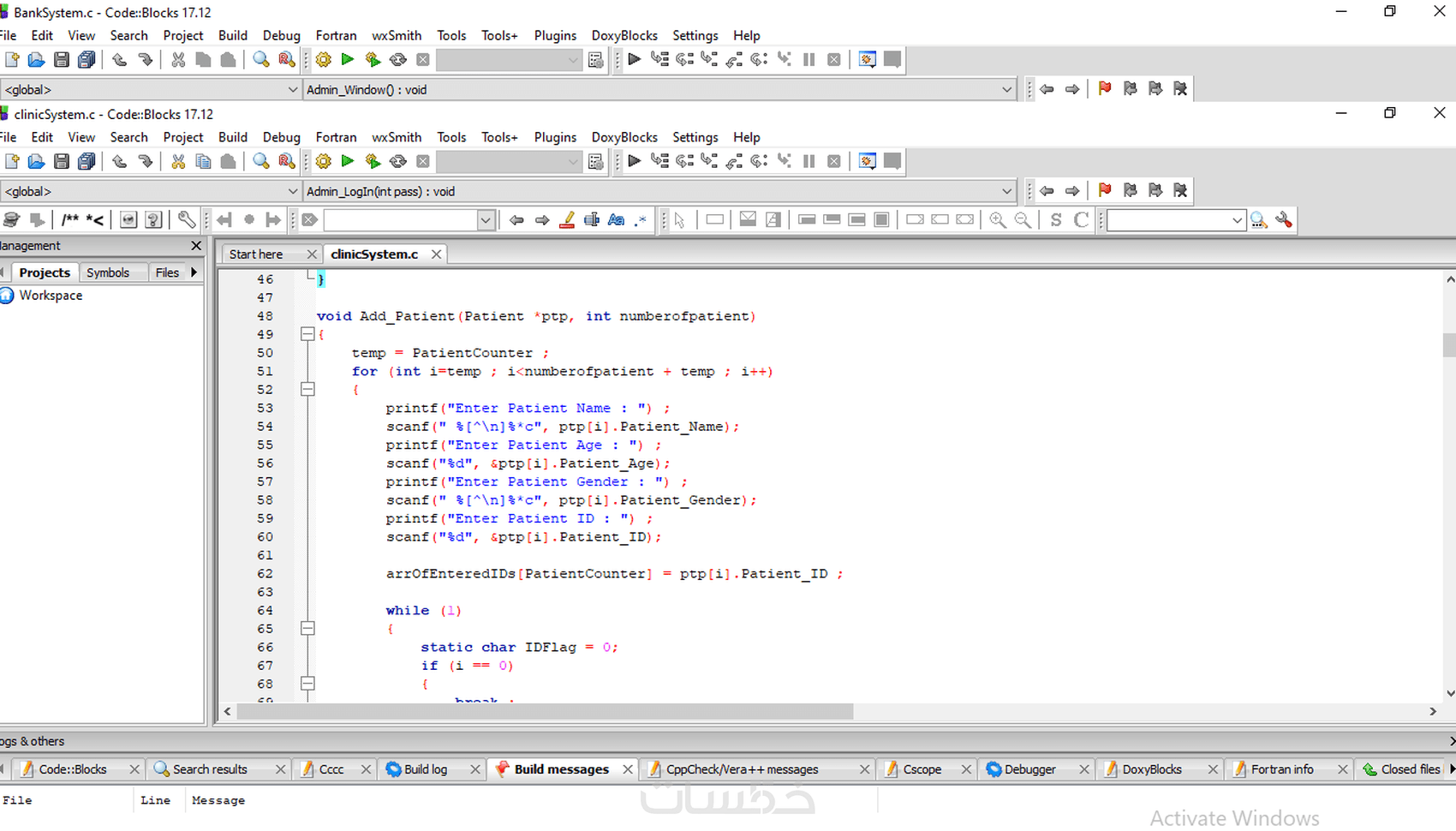Screen dimensions: 1456x831
Task: Build project with gear icon in clinicSystem.c window
Action: pos(323,161)
